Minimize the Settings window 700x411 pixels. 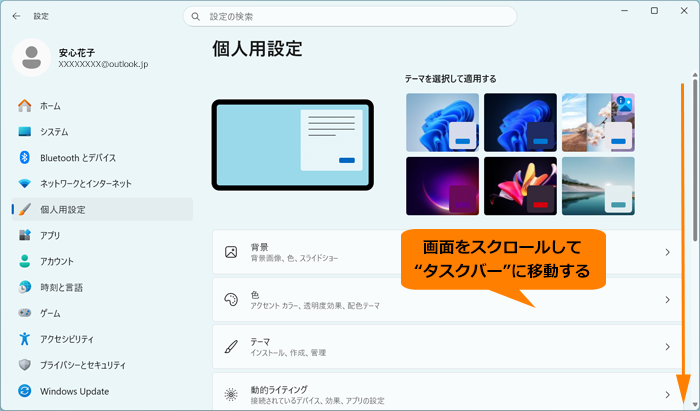pyautogui.click(x=624, y=11)
